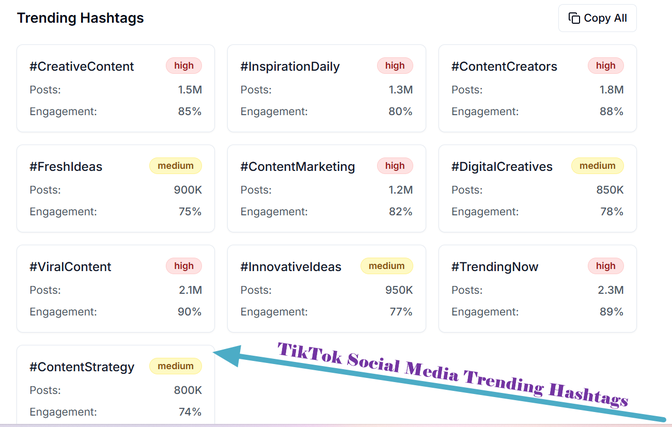
Task: Click the high badge on #ViralContent
Action: 184,266
